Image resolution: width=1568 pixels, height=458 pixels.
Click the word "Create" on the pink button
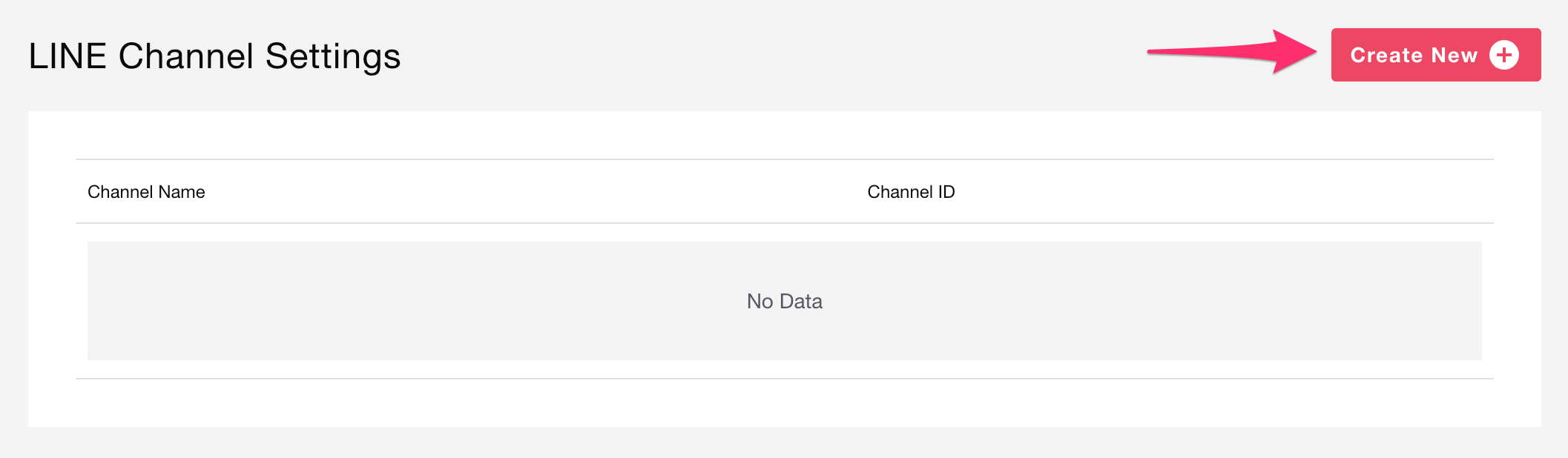(1386, 55)
